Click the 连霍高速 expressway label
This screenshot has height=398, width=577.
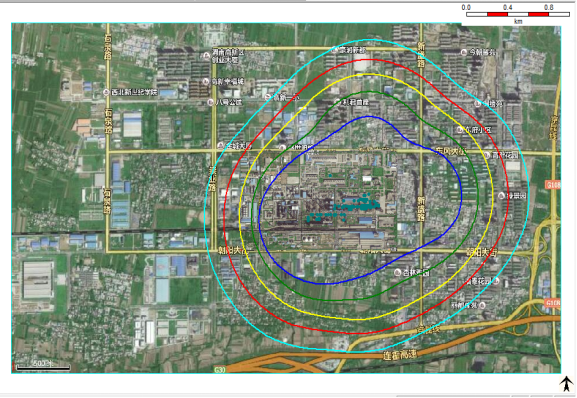pos(400,355)
